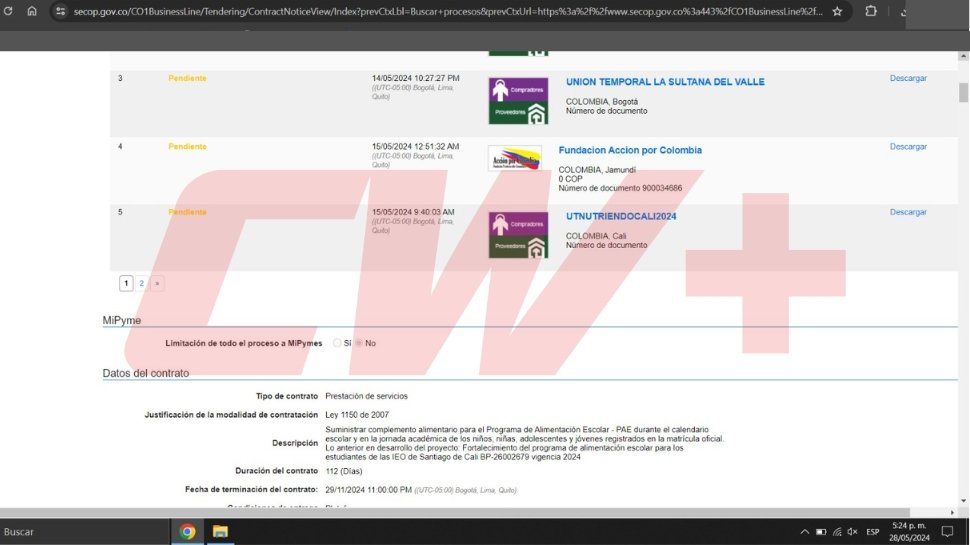Click Ley 1150 de 2007 text
The width and height of the screenshot is (970, 545).
tap(357, 414)
